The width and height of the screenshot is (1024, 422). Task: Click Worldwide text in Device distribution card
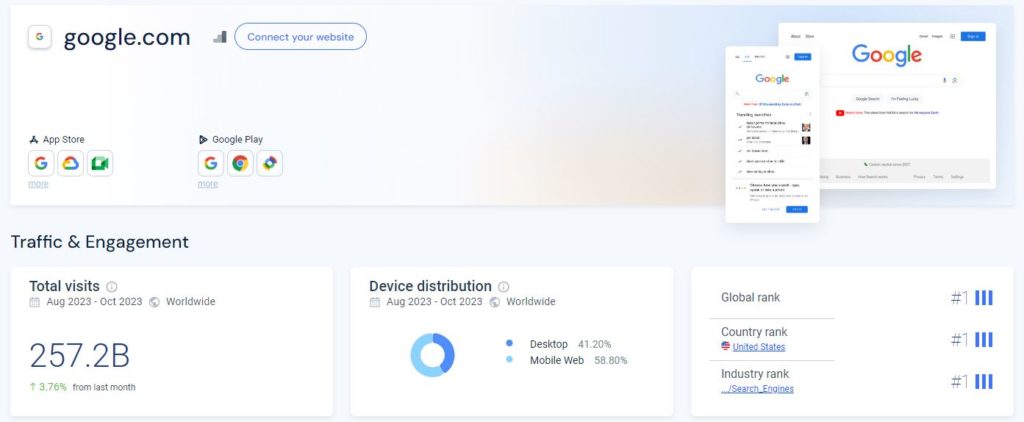tap(531, 302)
